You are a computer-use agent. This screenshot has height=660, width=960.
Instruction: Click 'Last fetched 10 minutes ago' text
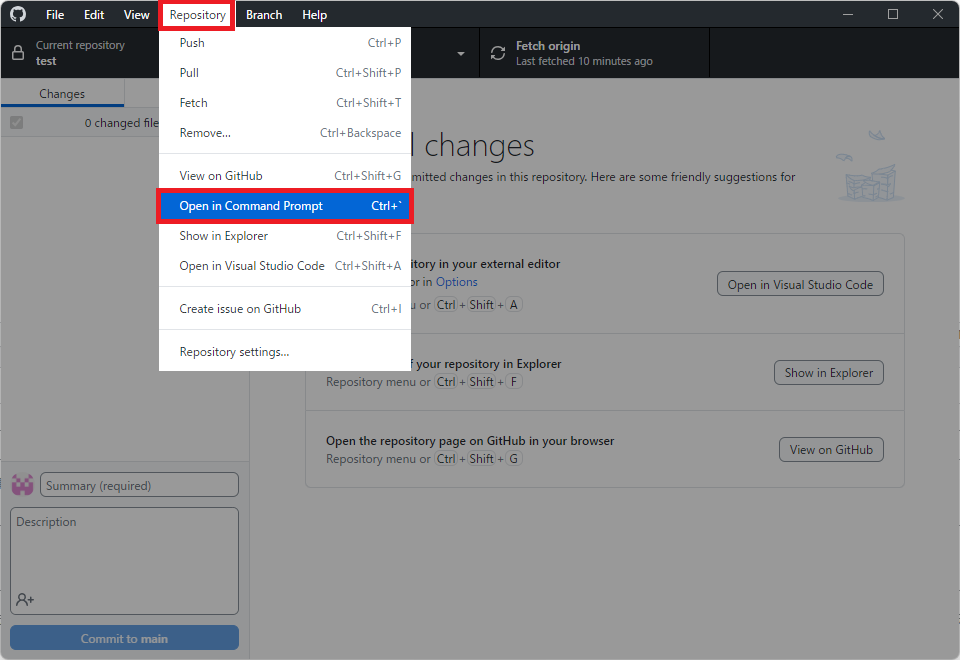tap(584, 61)
